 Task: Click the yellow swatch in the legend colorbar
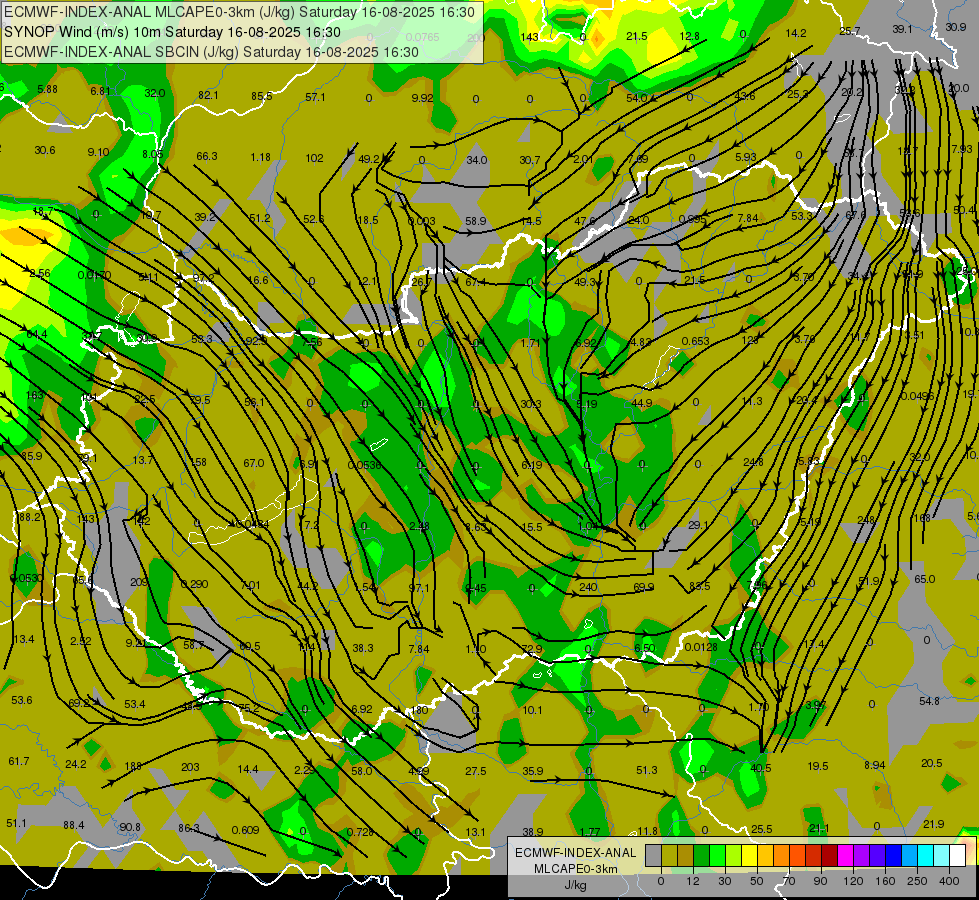(749, 855)
